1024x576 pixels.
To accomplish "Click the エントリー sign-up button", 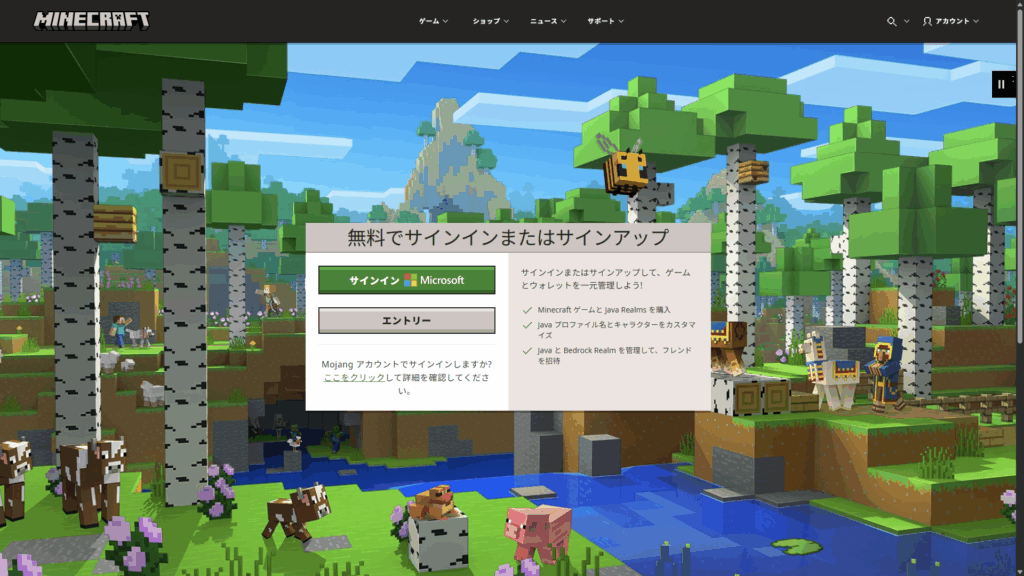I will [x=407, y=321].
